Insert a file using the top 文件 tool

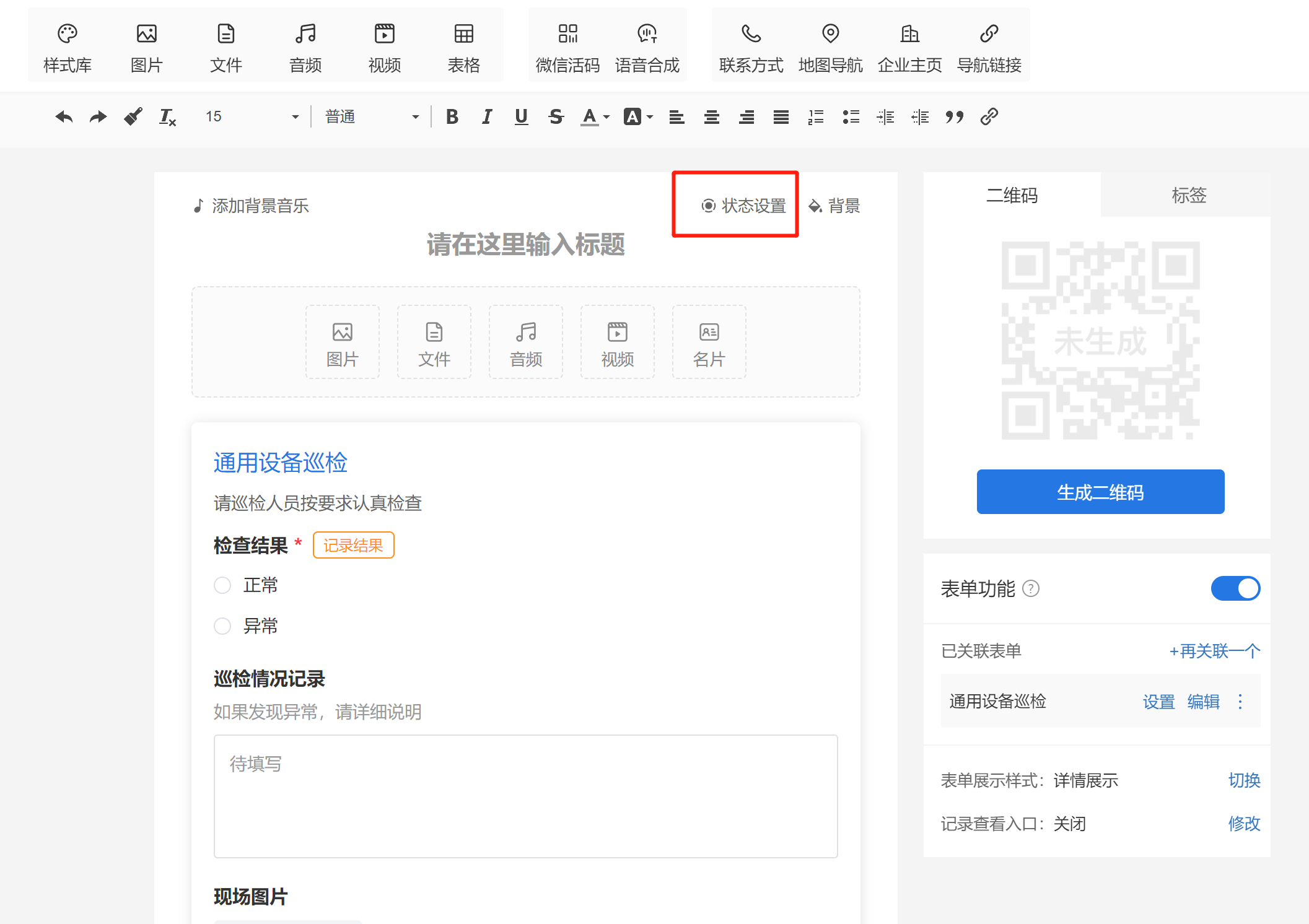(226, 47)
